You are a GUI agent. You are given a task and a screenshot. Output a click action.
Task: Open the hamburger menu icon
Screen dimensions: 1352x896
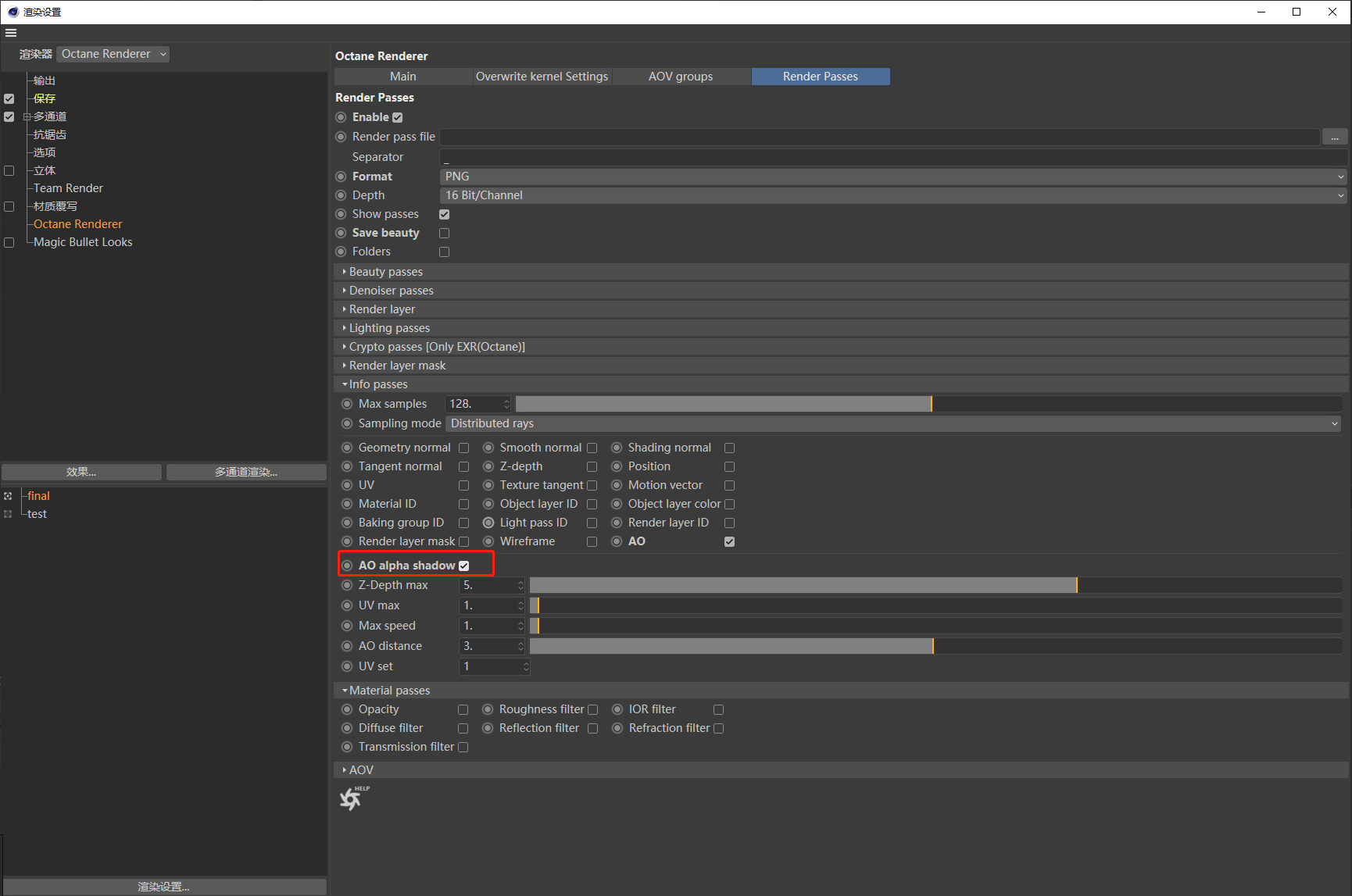11,33
